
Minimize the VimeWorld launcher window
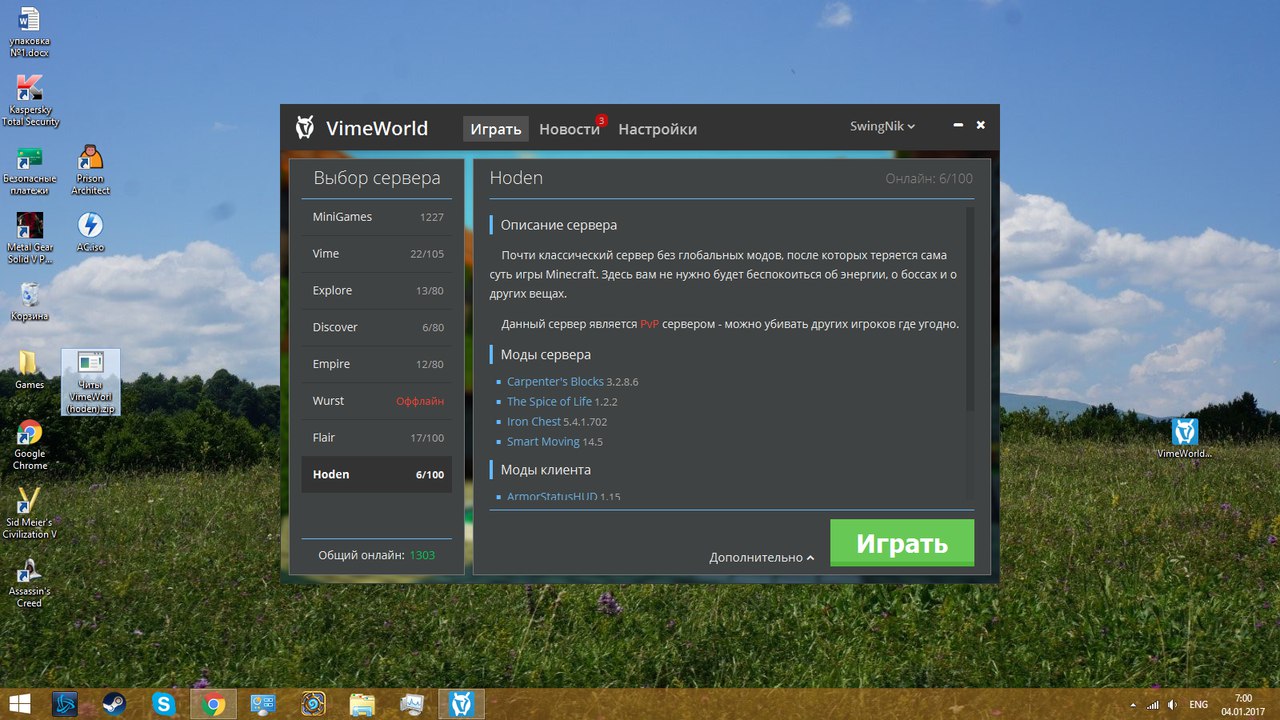point(958,126)
